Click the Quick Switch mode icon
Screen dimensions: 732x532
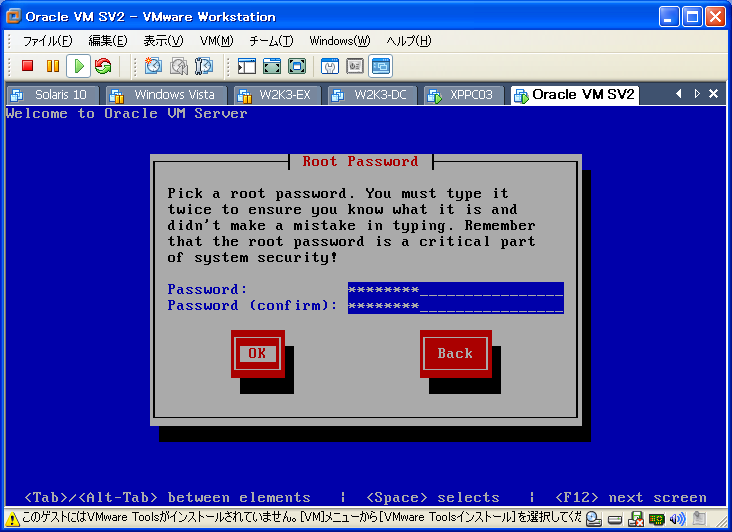(x=272, y=66)
